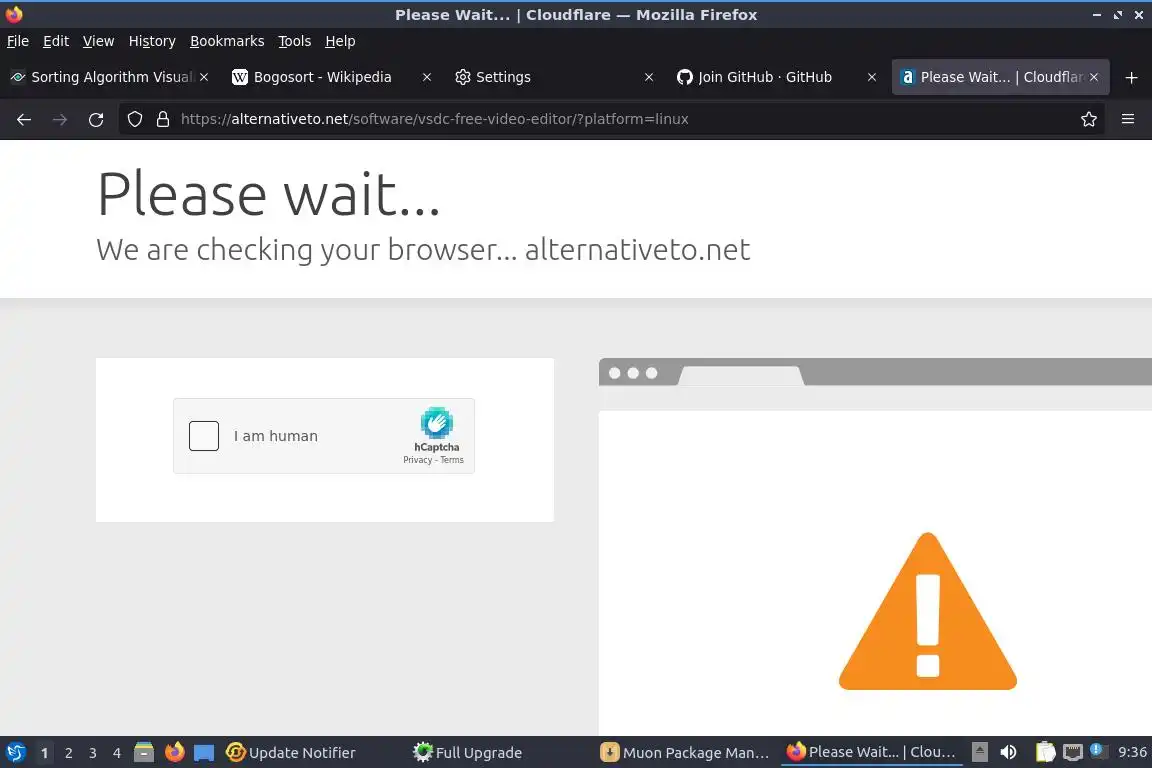Click the show desktop taskbar icon

click(x=204, y=753)
